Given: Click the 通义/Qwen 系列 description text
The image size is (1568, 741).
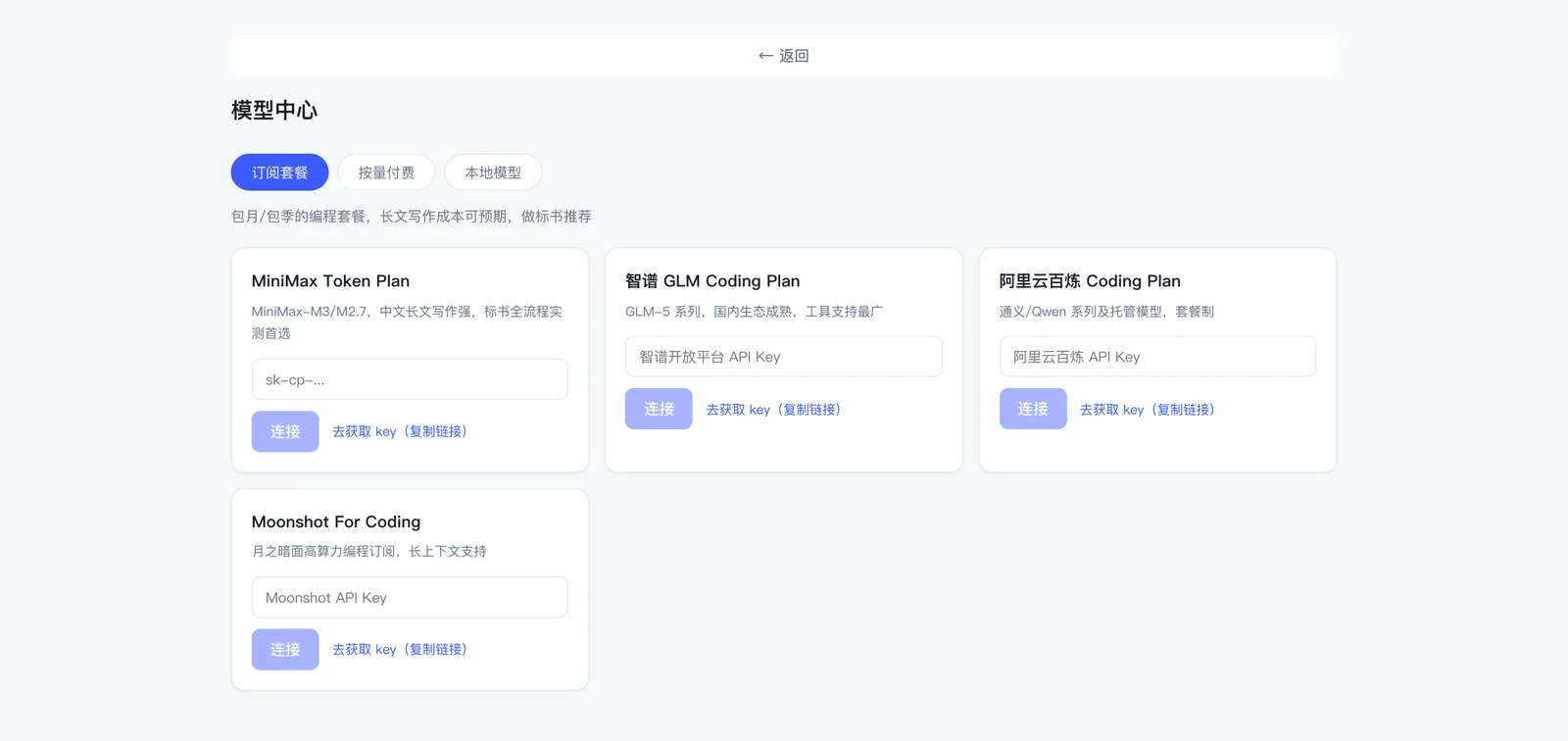Looking at the screenshot, I should pyautogui.click(x=1106, y=312).
